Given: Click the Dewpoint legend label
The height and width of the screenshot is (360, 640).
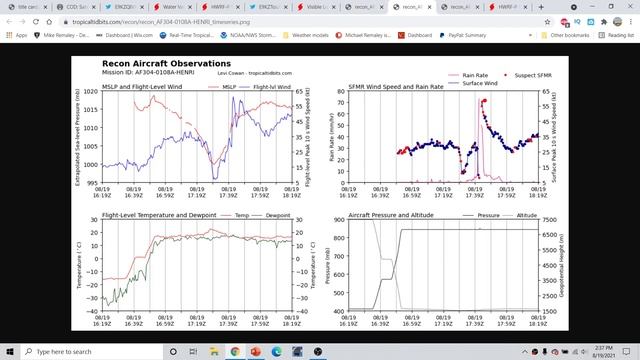Looking at the screenshot, I should [x=278, y=215].
